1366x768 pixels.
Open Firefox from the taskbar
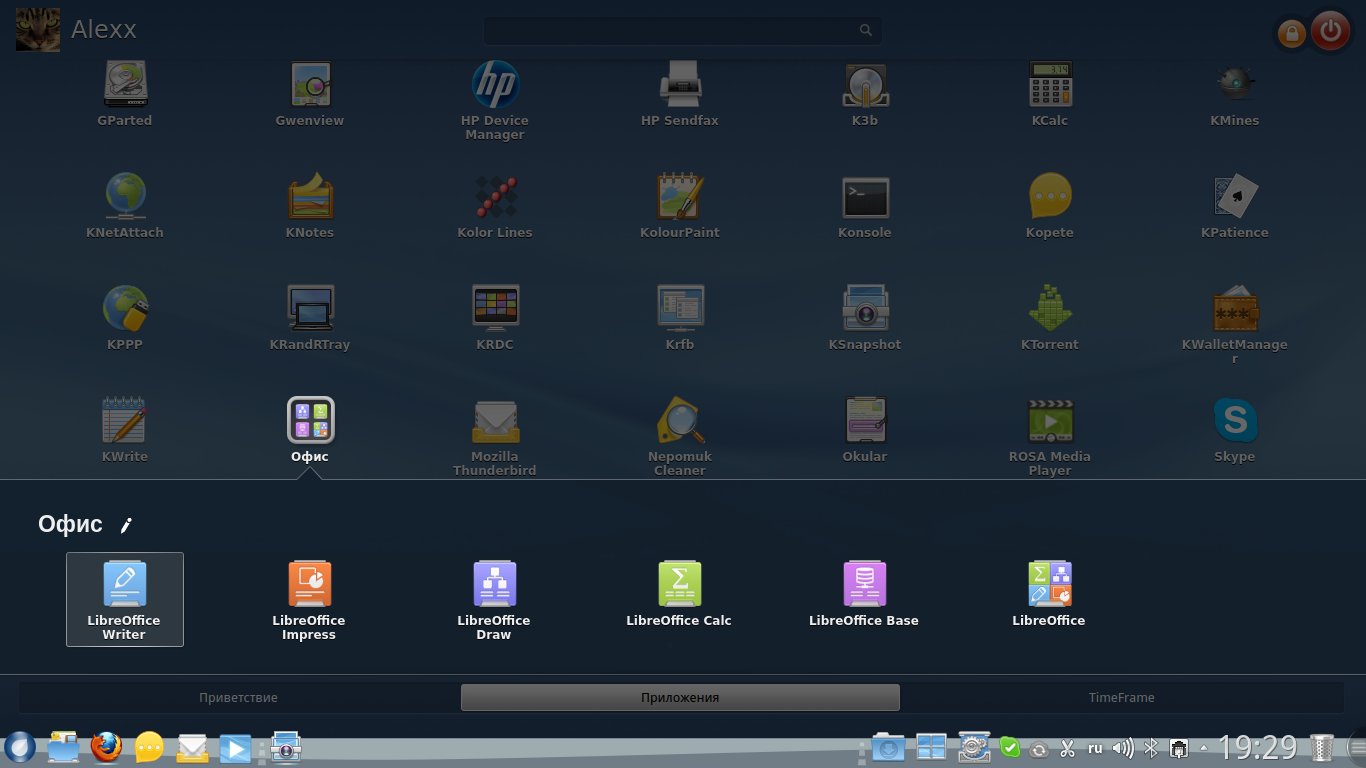[105, 747]
